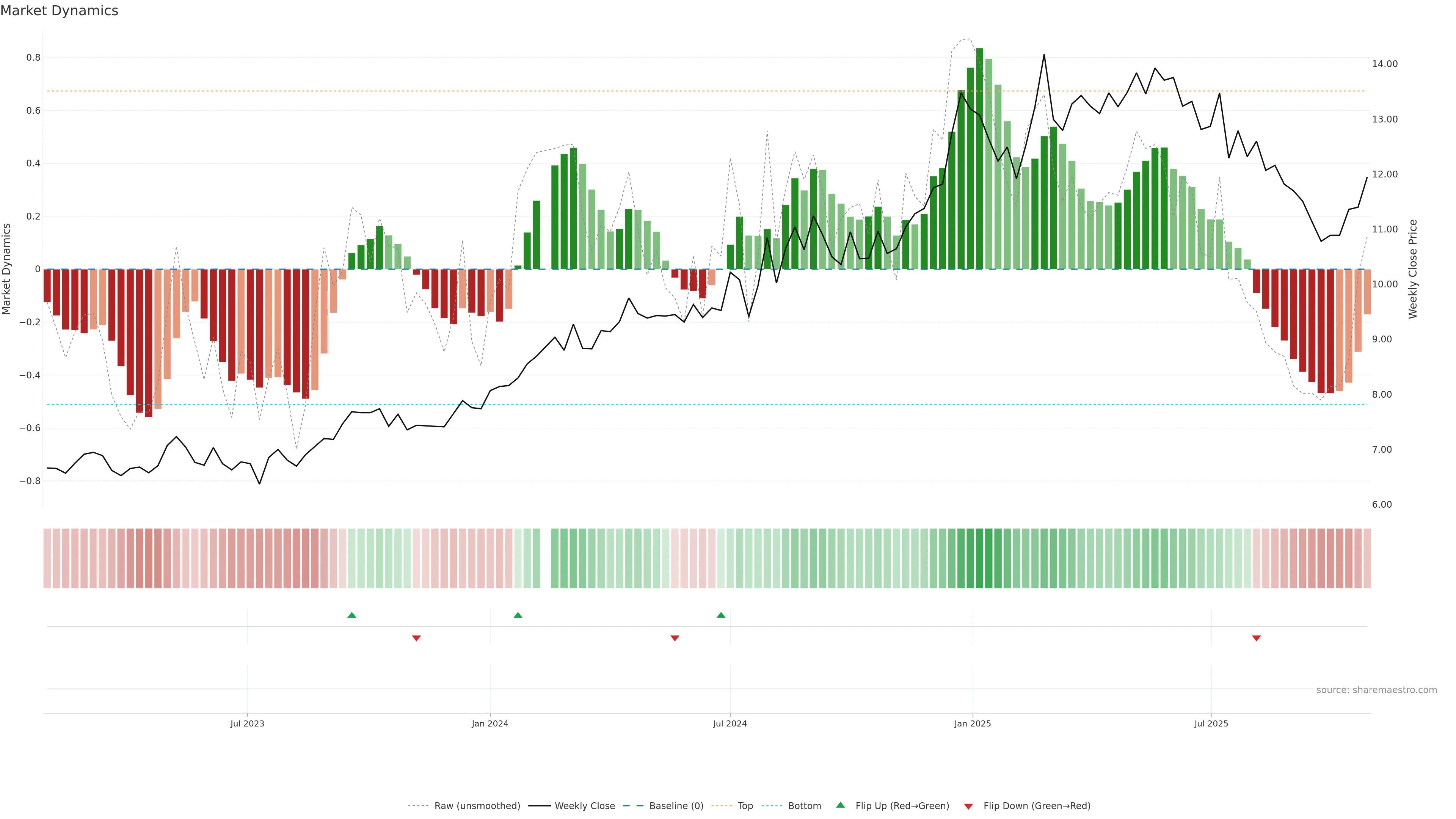Toggle the Weekly Close legend entry
The image size is (1456, 819).
point(584,805)
